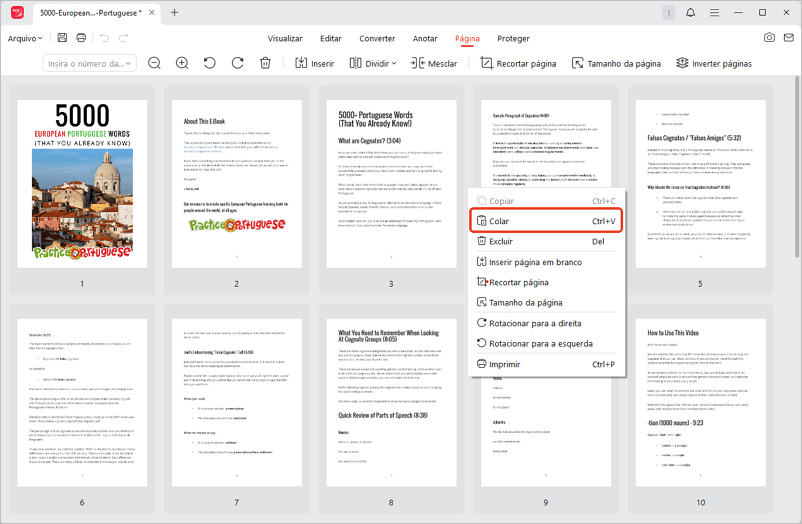Viewport: 802px width, 524px height.
Task: Select page 1 cover thumbnail
Action: (82, 184)
